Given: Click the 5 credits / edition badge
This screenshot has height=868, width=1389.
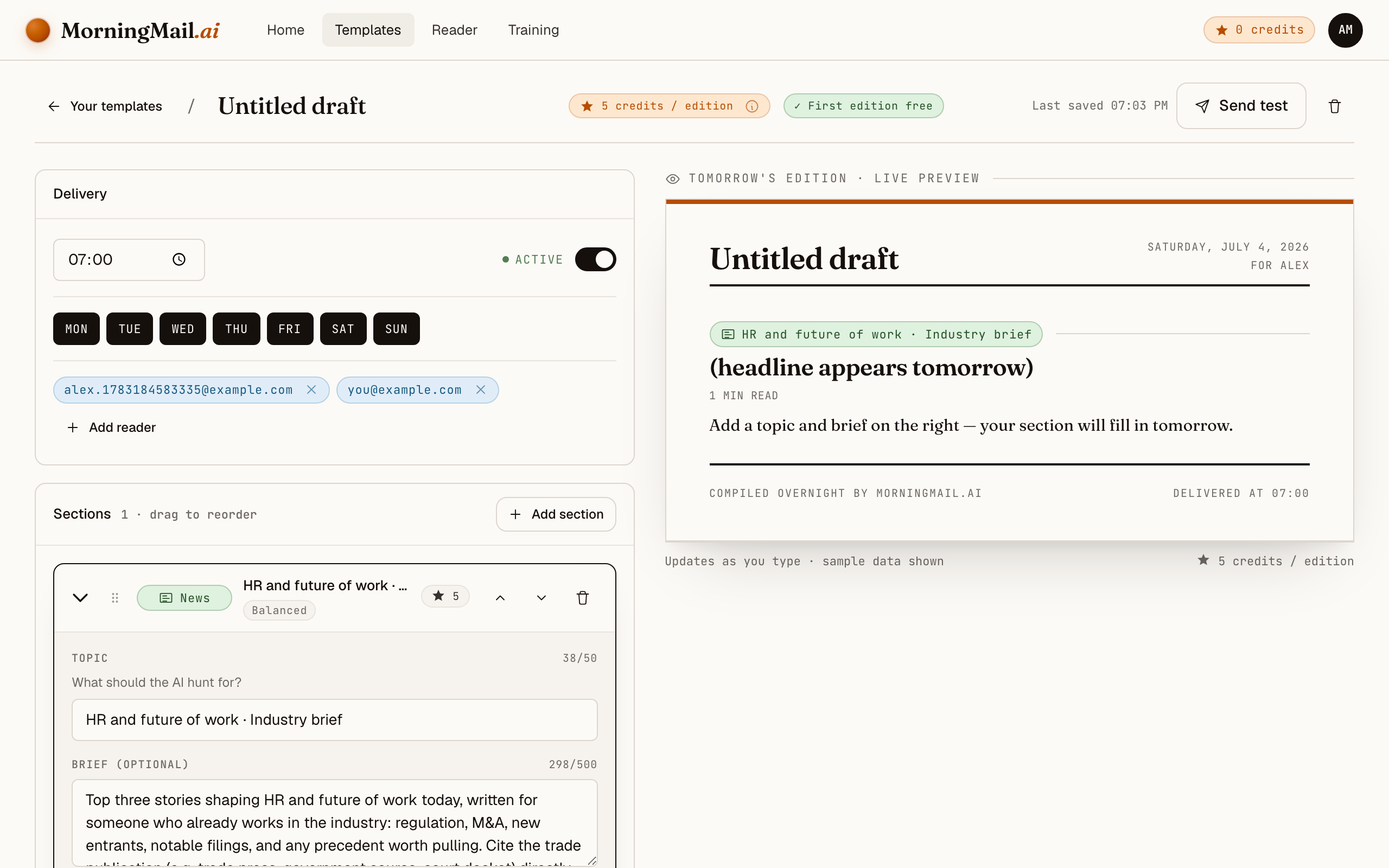Looking at the screenshot, I should pos(669,106).
